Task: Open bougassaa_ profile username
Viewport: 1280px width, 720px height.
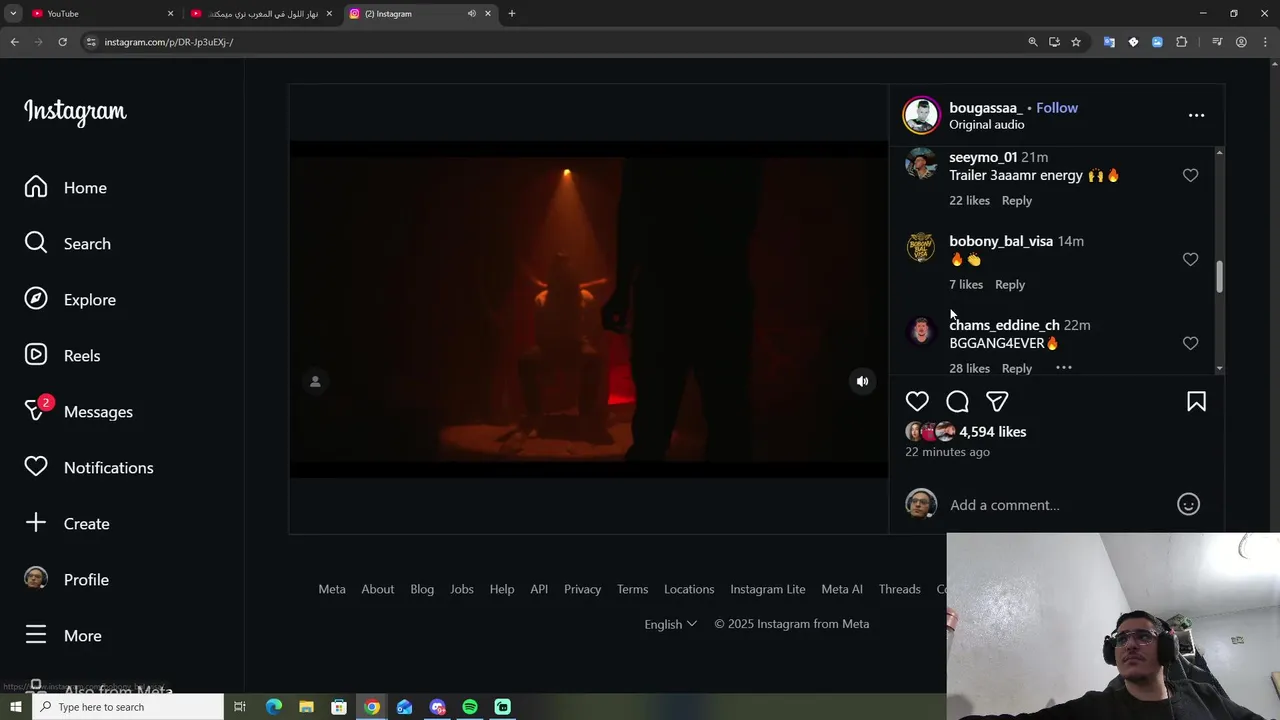Action: 986,108
